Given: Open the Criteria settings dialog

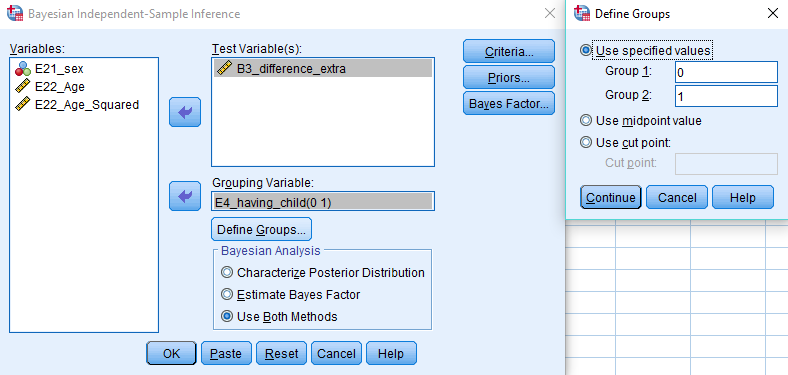Looking at the screenshot, I should coord(509,51).
